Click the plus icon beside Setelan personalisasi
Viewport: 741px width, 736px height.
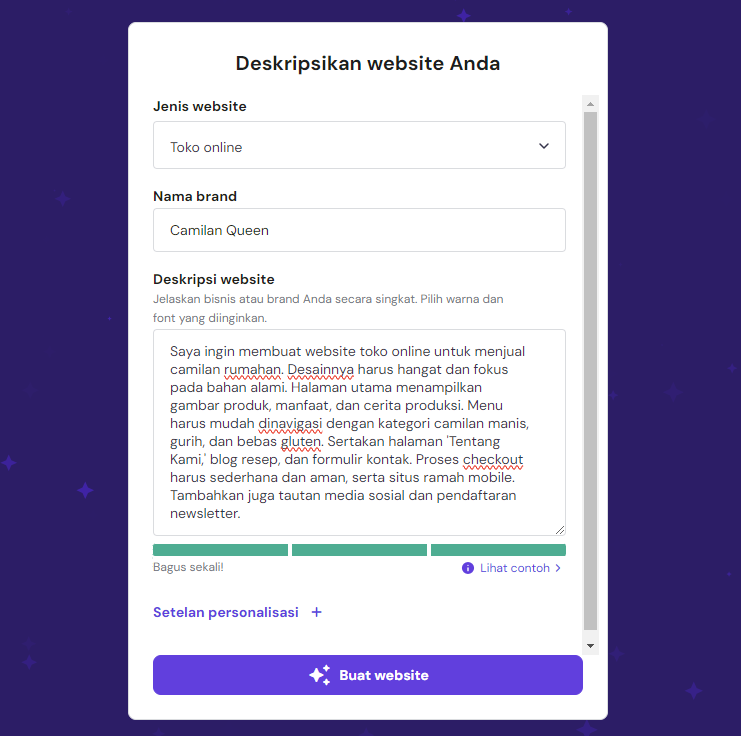pyautogui.click(x=316, y=612)
